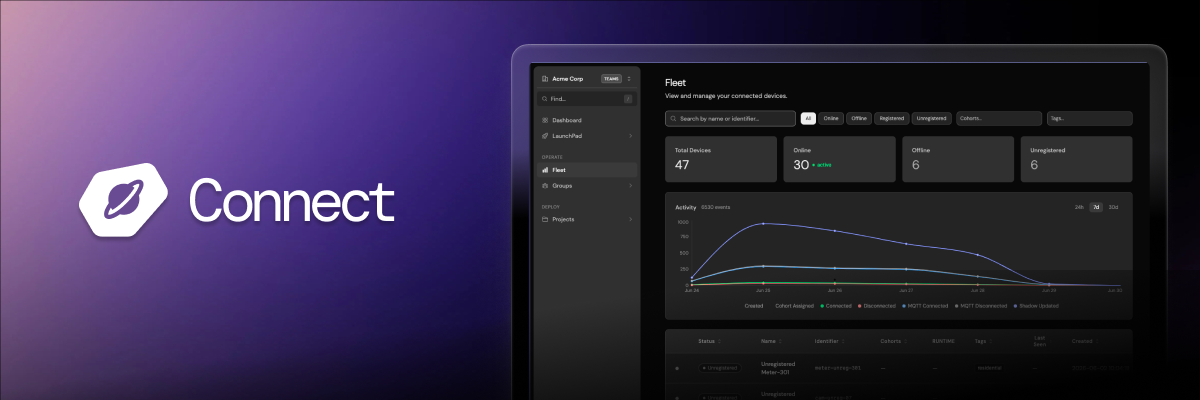Toggle the MQTT Connected legend entry
The image size is (1200, 400).
[928, 306]
